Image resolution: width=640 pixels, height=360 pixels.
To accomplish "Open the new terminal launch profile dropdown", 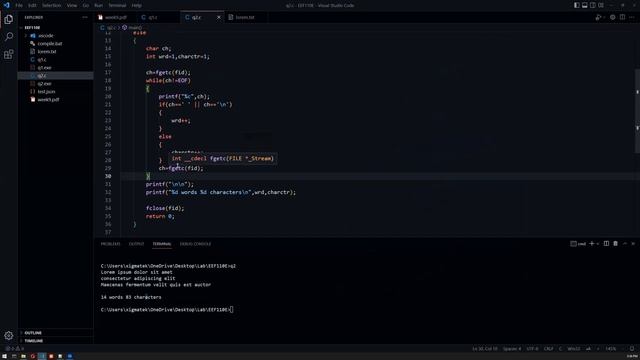I will (598, 244).
